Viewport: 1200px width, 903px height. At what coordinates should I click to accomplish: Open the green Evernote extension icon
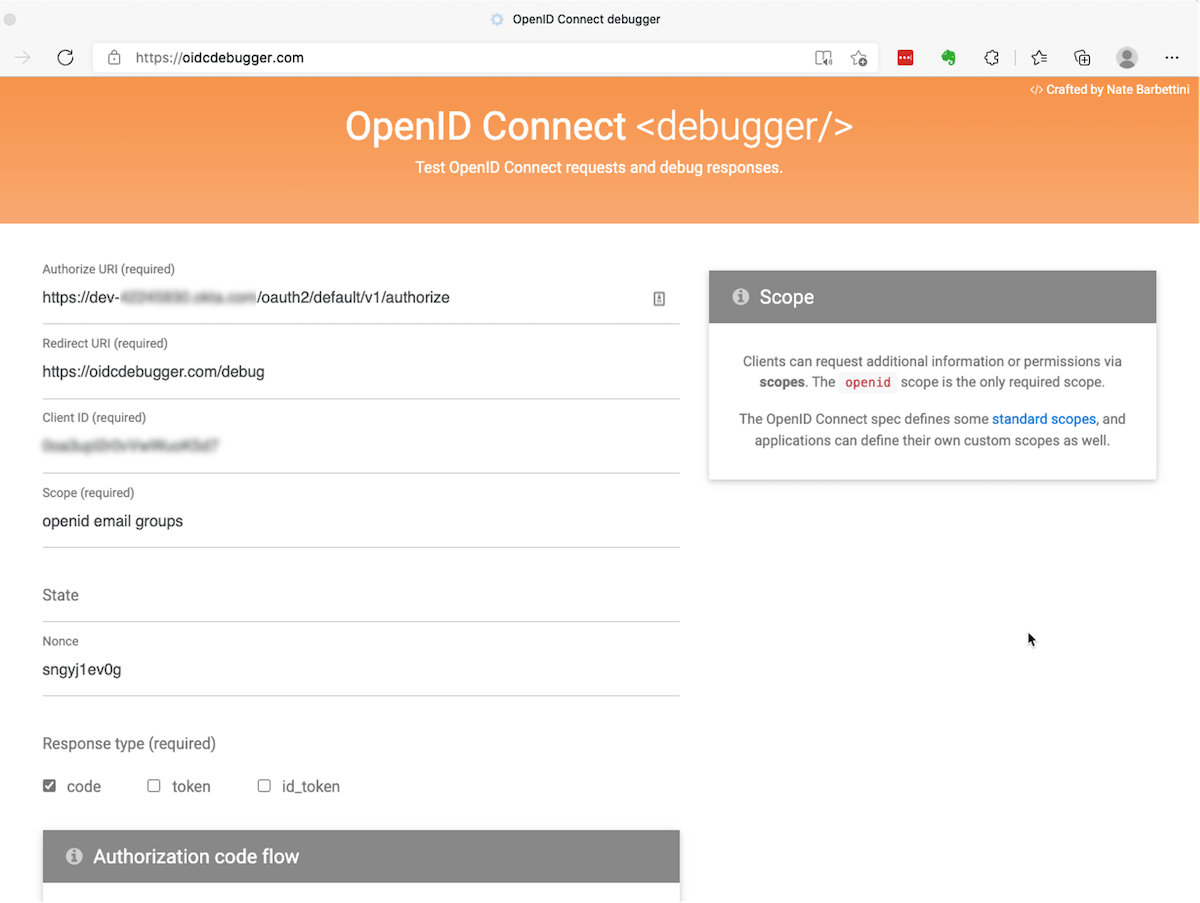click(x=949, y=58)
